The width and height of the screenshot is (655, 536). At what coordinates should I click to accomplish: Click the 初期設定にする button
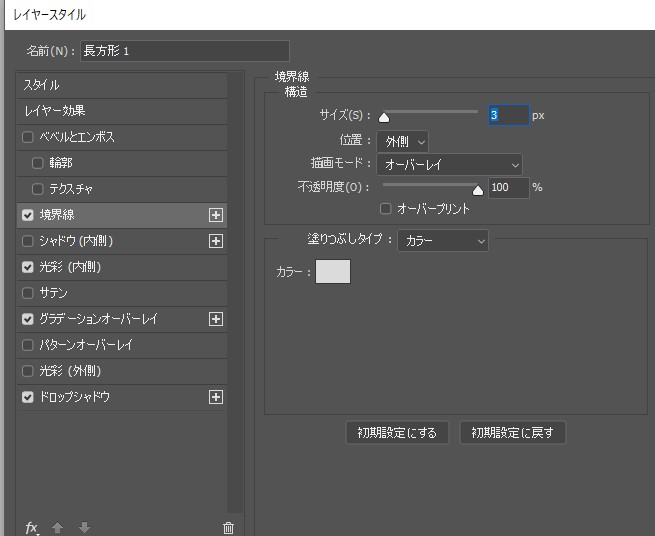[397, 433]
